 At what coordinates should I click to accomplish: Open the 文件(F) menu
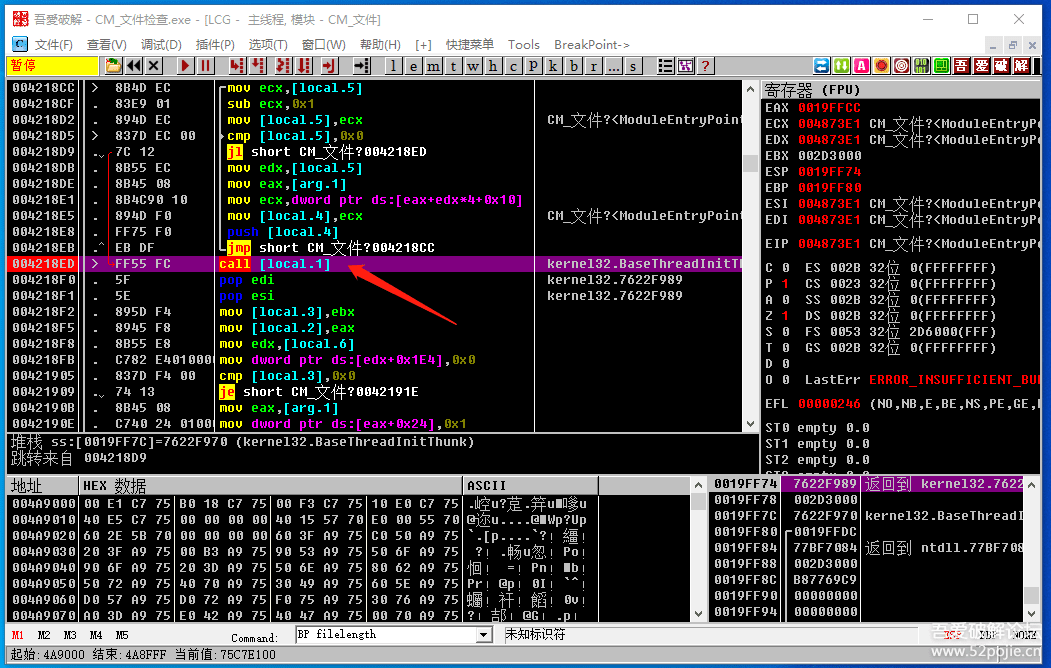(x=53, y=45)
